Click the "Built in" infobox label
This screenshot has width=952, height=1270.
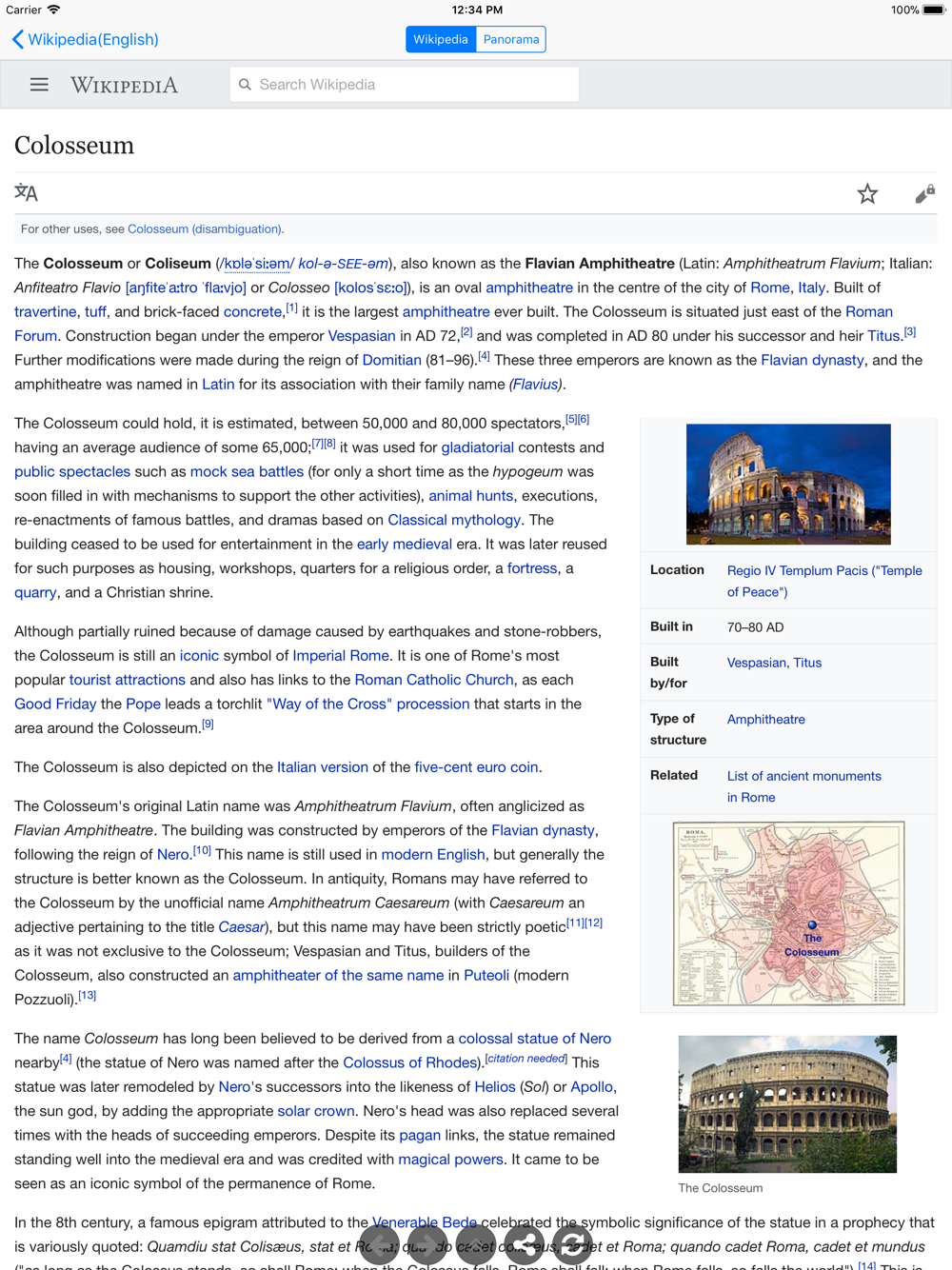click(x=671, y=626)
